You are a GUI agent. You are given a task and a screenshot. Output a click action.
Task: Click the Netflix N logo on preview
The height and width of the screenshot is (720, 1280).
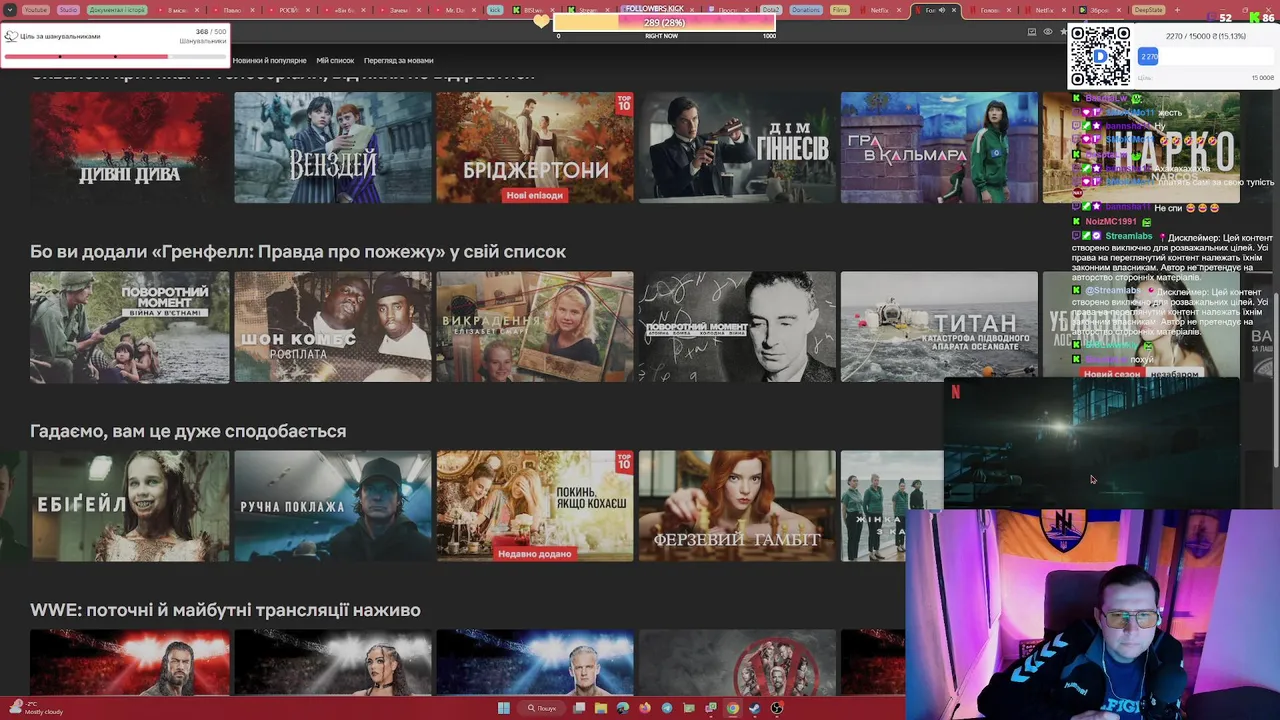(x=956, y=392)
